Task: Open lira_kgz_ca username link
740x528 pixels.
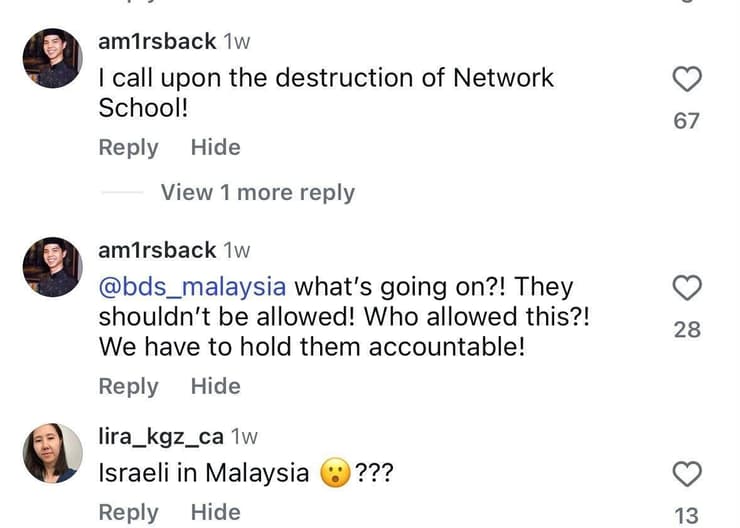Action: click(161, 436)
